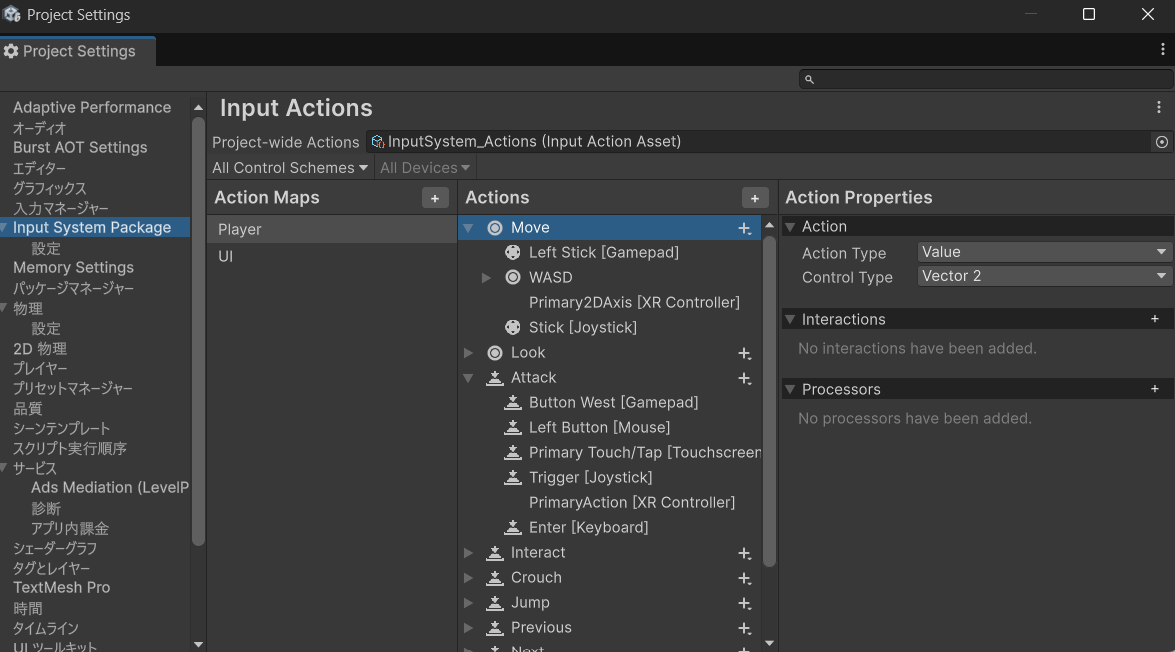Open the object picker for Project-wide Actions
The image size is (1175, 652).
coord(1159,142)
